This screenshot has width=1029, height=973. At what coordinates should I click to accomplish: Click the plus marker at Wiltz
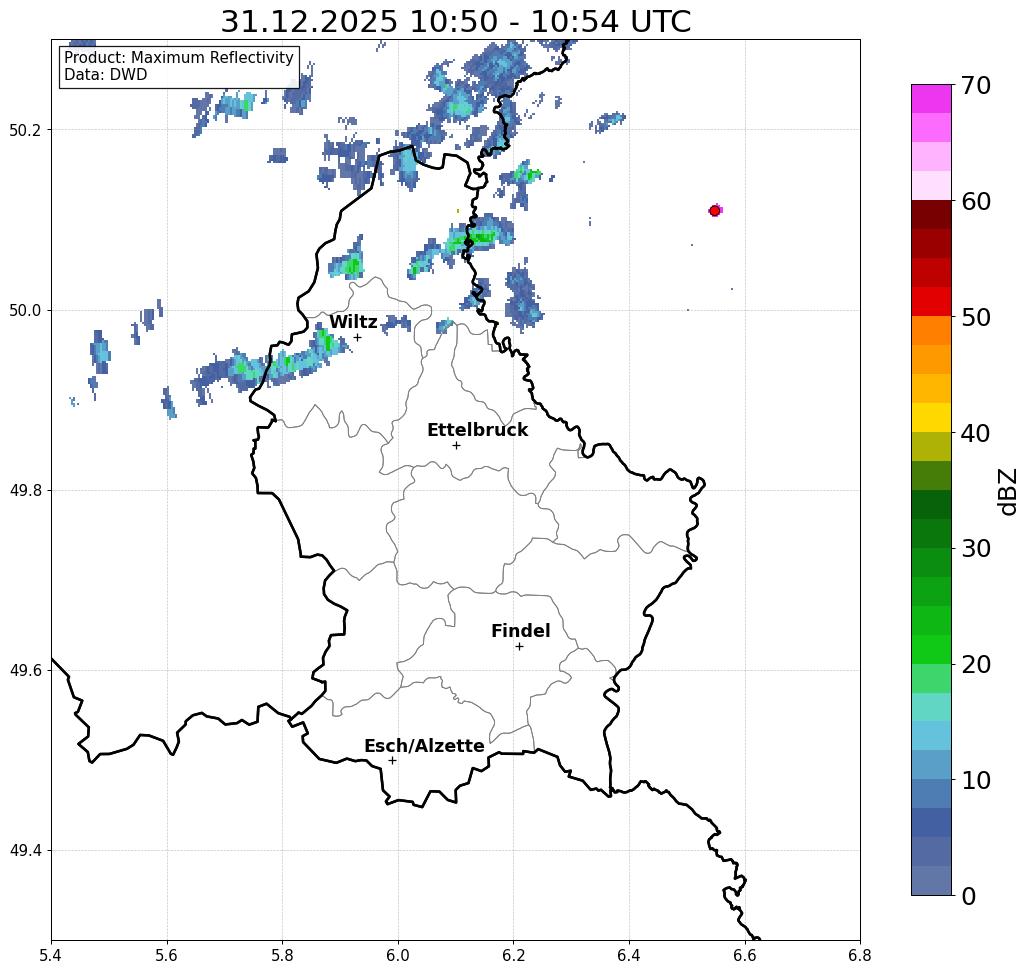(x=358, y=337)
